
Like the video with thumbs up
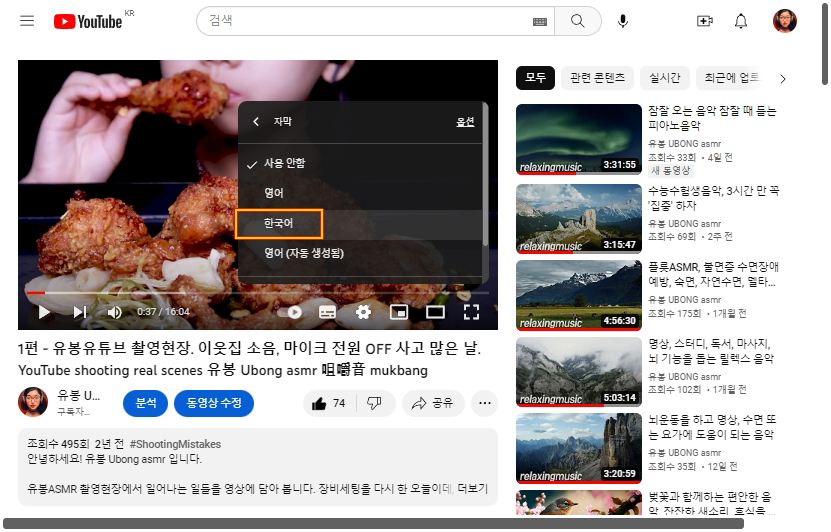(x=329, y=403)
